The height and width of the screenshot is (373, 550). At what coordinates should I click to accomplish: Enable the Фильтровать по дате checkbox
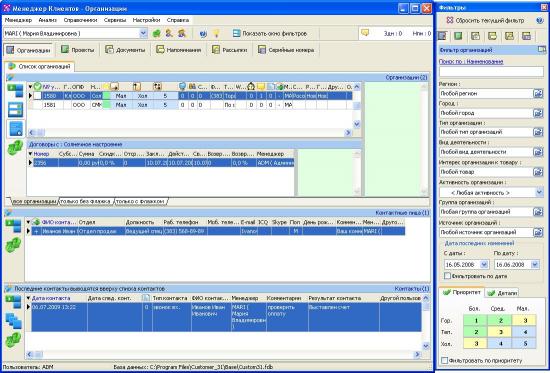tap(447, 276)
